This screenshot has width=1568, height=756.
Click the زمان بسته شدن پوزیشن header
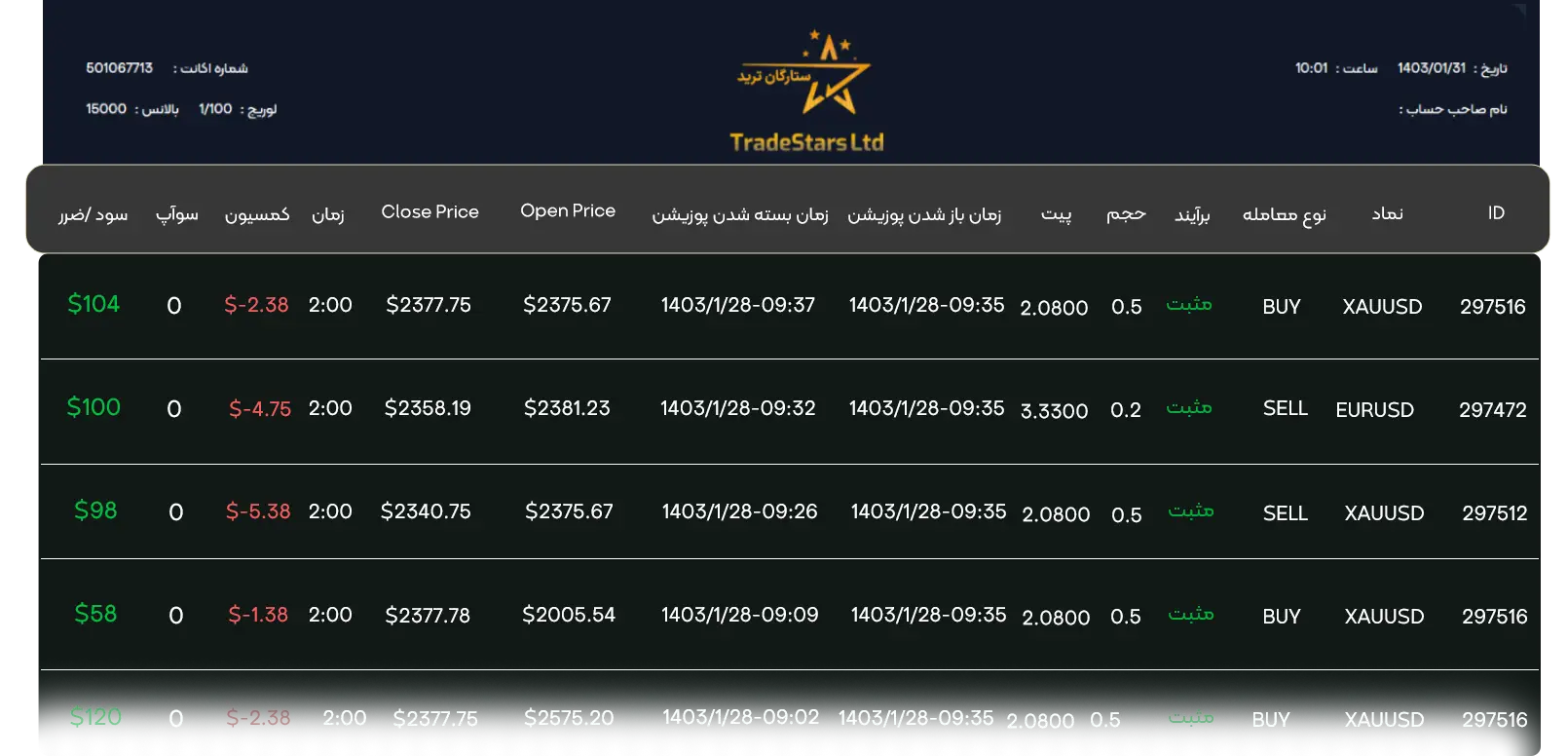tap(739, 214)
